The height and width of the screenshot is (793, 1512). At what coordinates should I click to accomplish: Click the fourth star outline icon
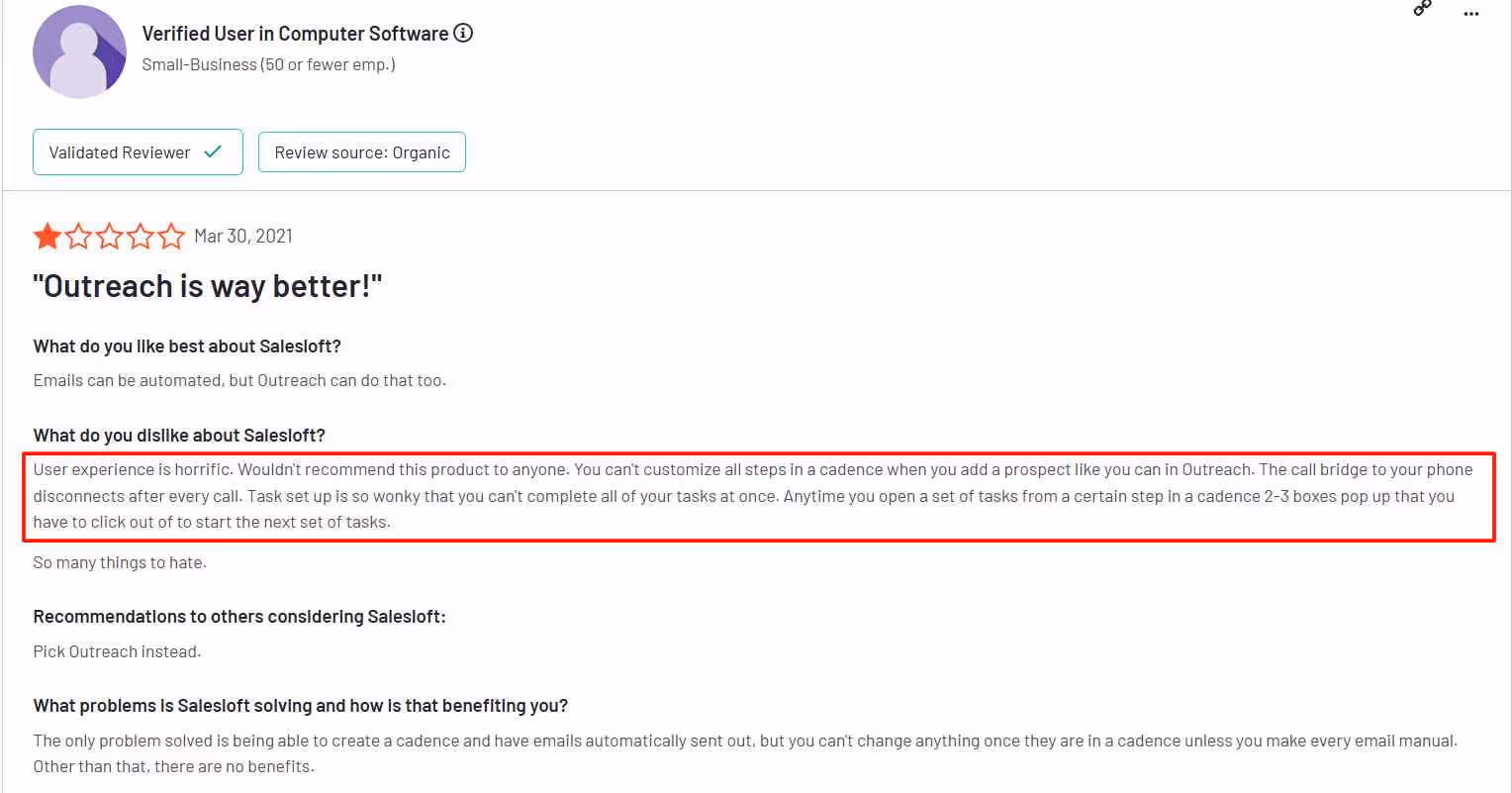coord(142,236)
